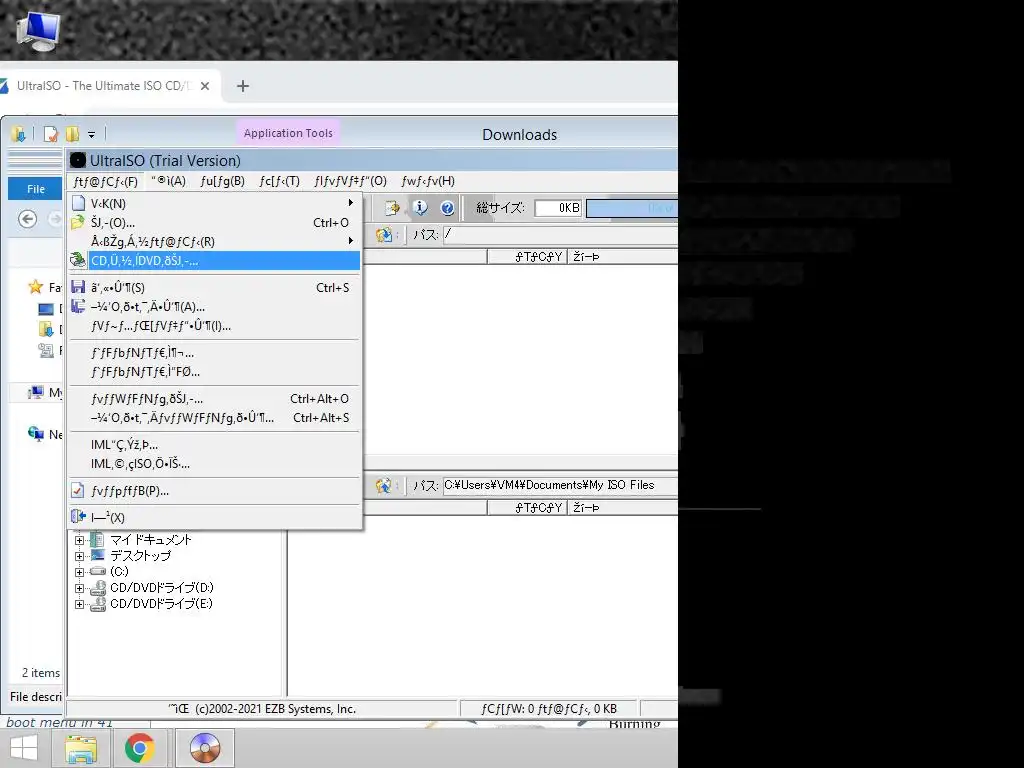Image resolution: width=1024 pixels, height=768 pixels.
Task: Click the exit door icon in menu
Action: [78, 517]
